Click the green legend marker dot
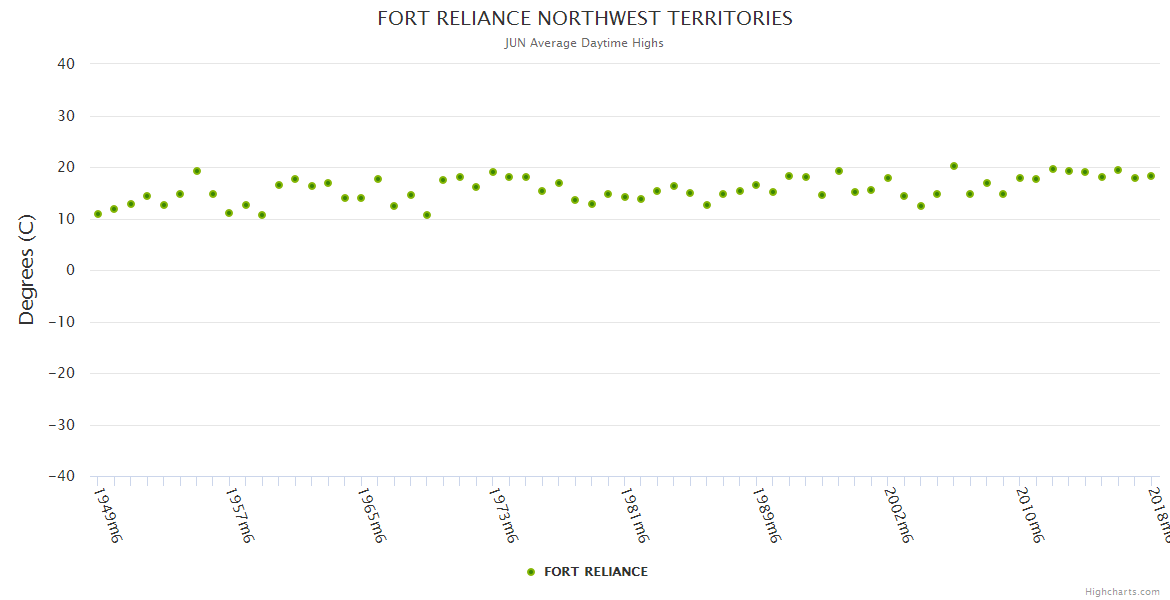This screenshot has height=600, width=1170. 531,572
